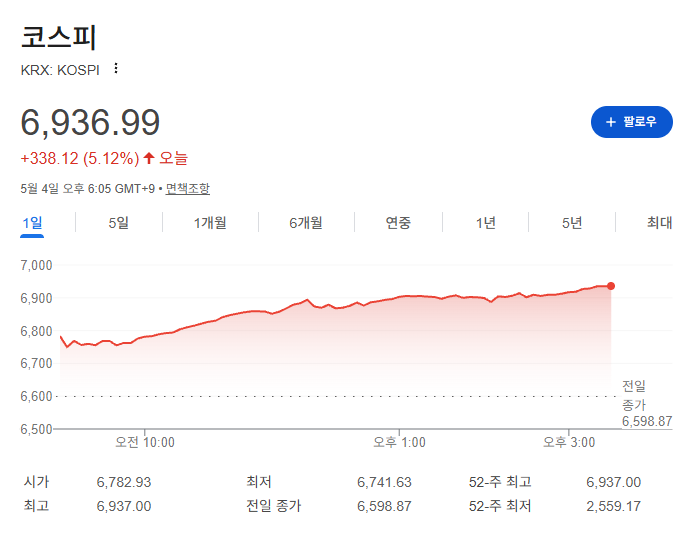Click the 전일 종가 6,598.87 chart annotation
Viewport: 692px width, 552px height.
pos(647,404)
